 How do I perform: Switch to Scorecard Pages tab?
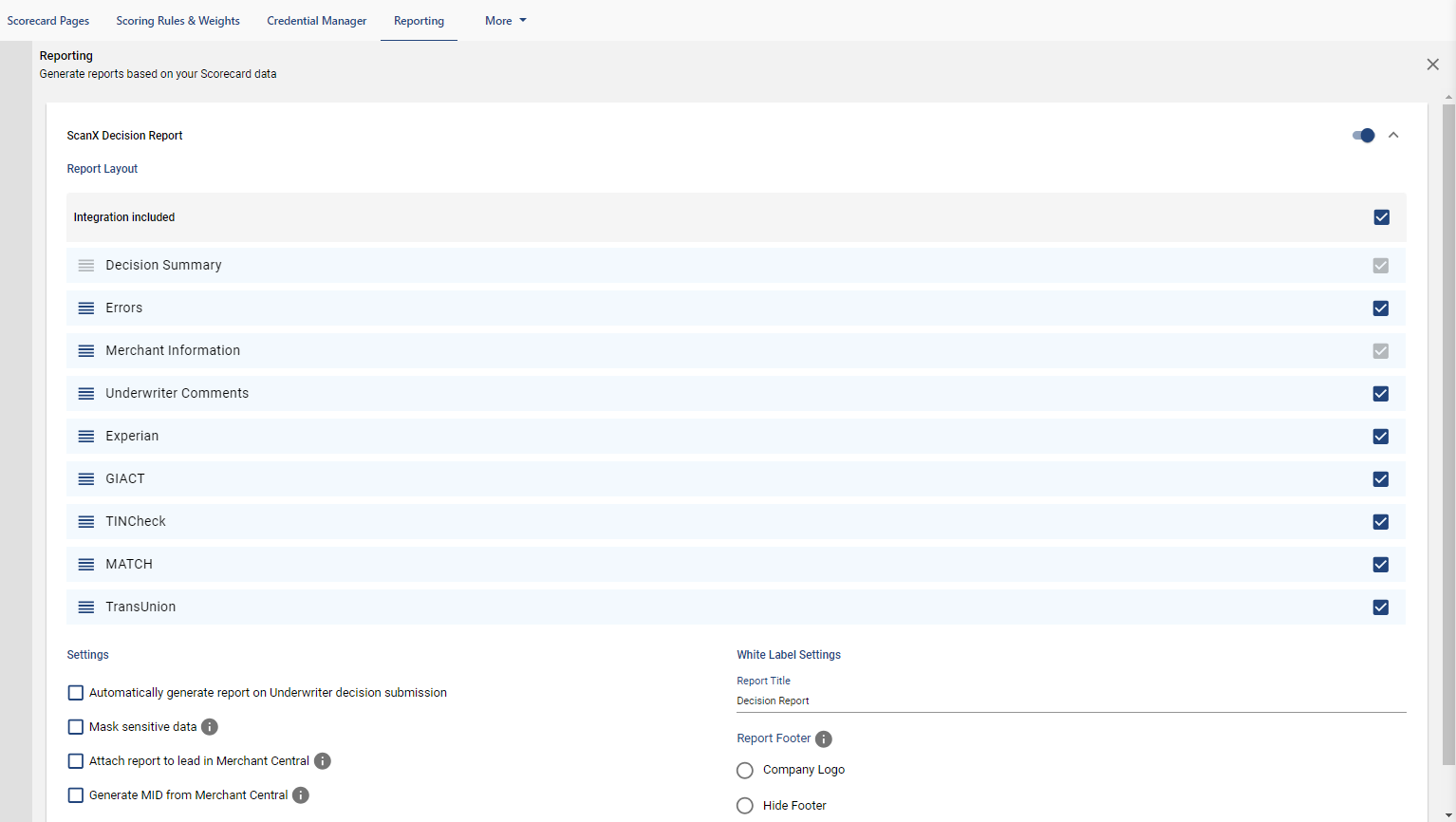48,21
